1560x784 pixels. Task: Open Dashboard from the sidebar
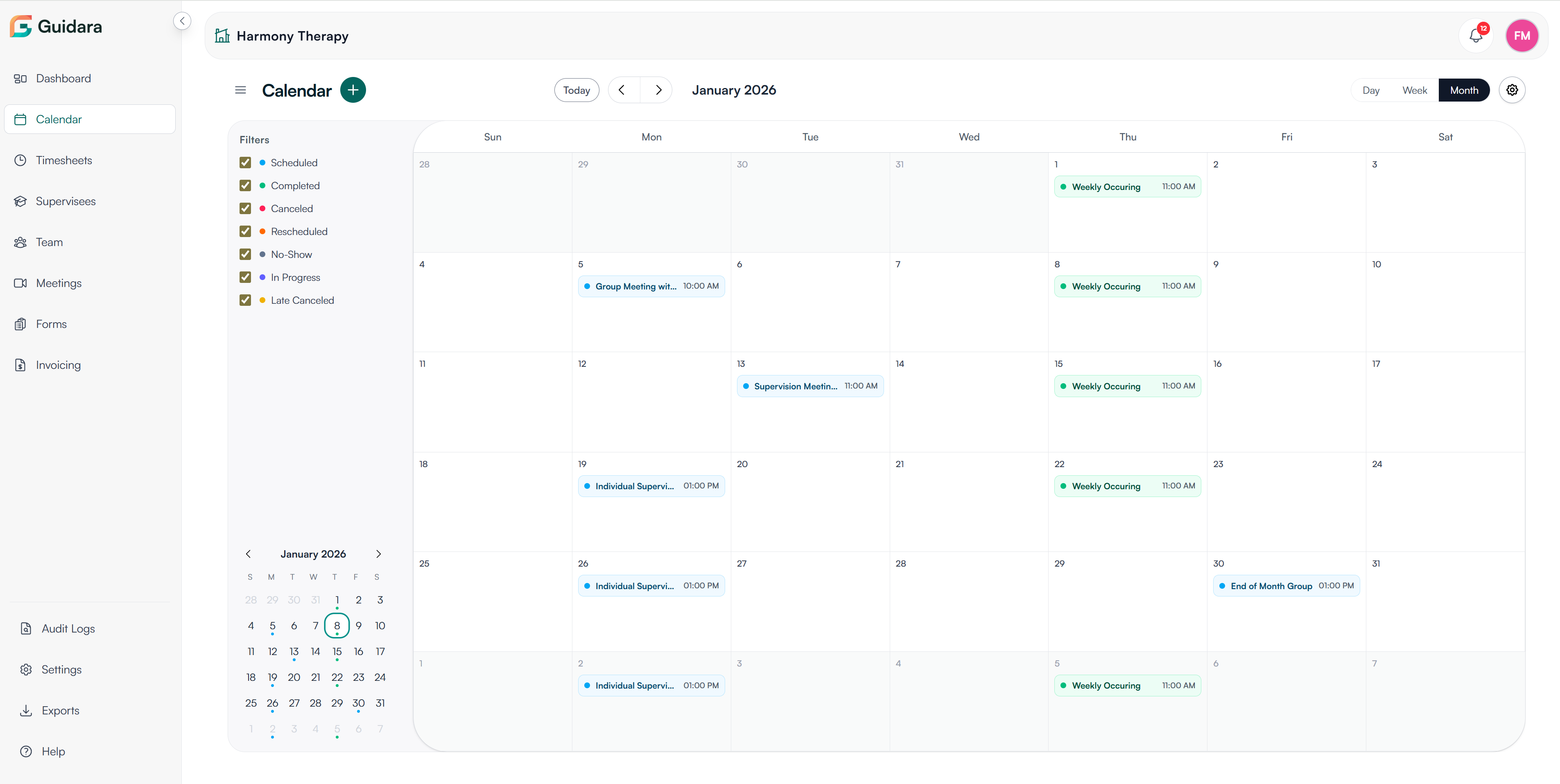click(x=90, y=78)
